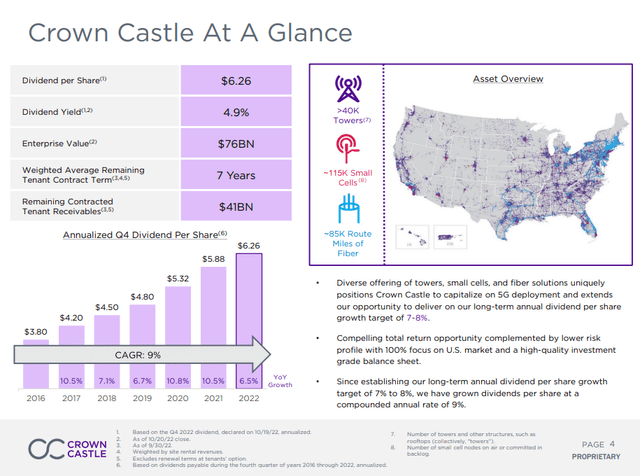Click the 2017 axis label
This screenshot has height=476, width=640.
pyautogui.click(x=71, y=398)
